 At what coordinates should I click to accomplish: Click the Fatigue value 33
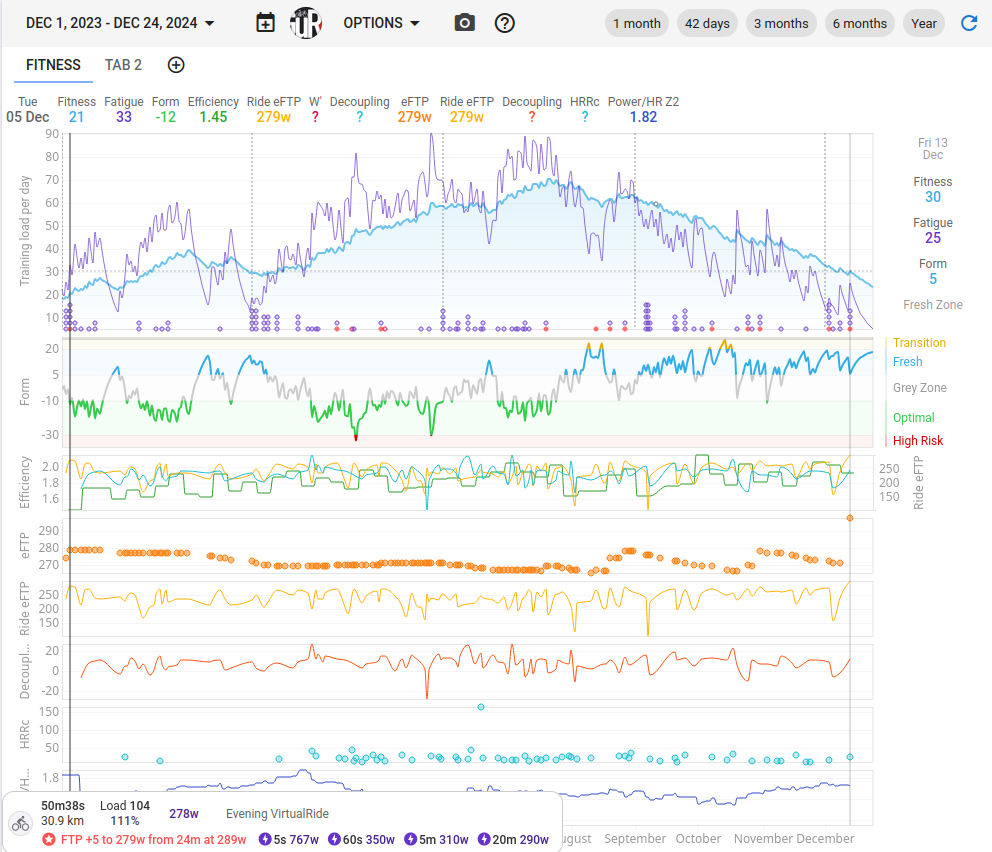(x=124, y=117)
